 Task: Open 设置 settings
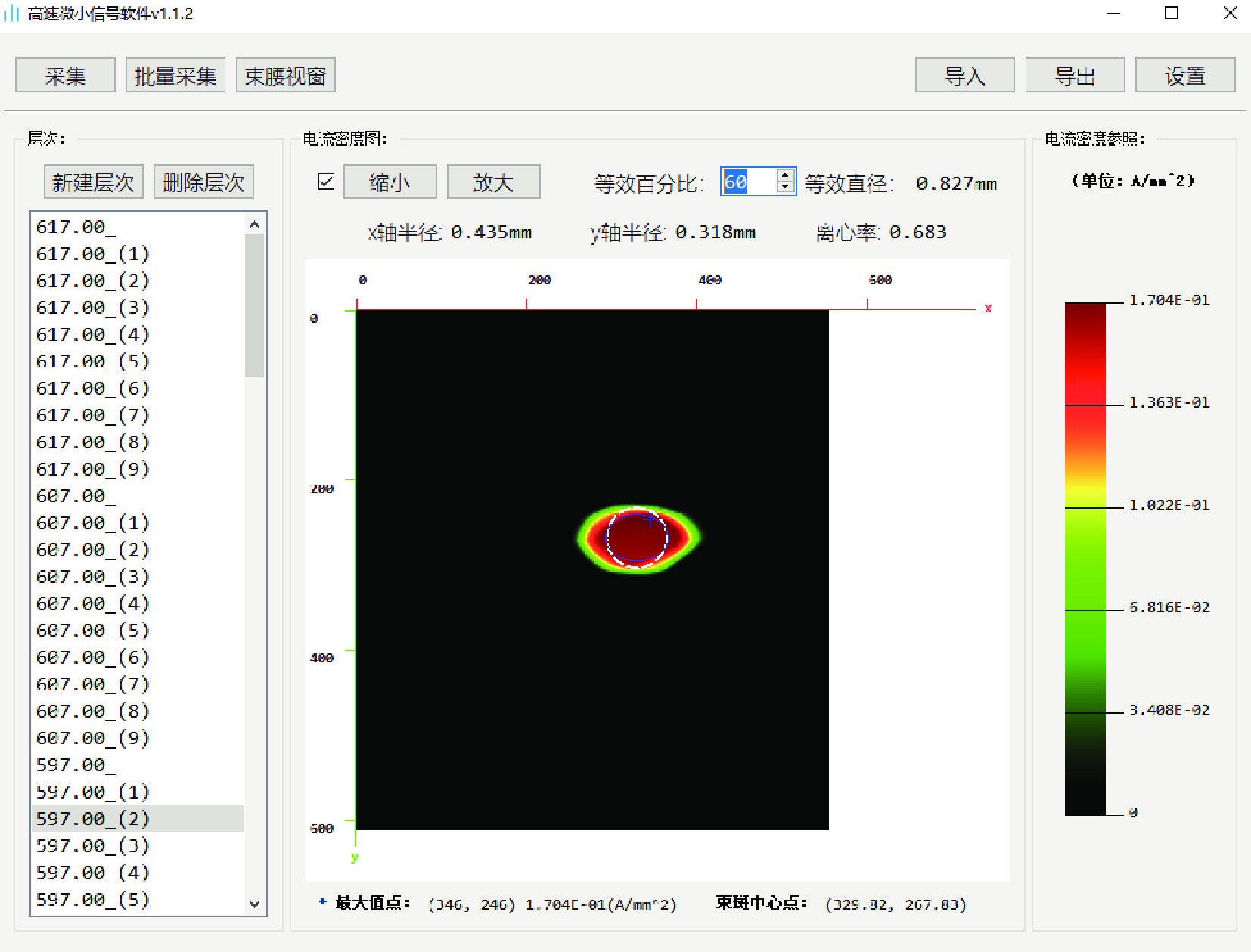tap(1185, 75)
